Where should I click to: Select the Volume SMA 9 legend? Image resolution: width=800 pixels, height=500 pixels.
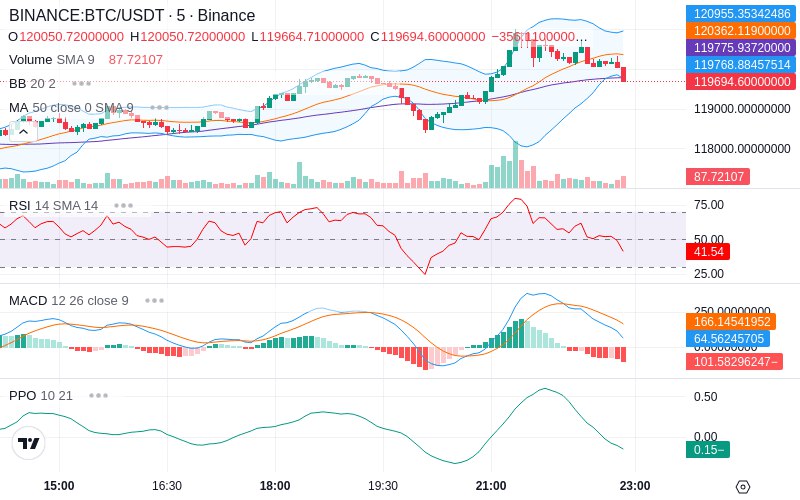pos(52,60)
